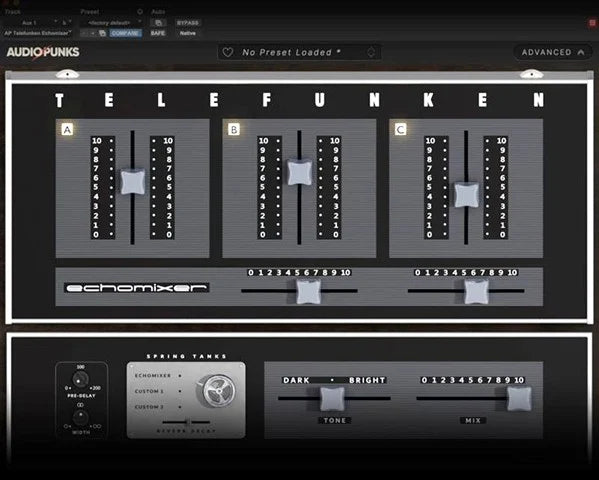Toggle echo channel C button
Viewport: 599px width, 480px height.
(400, 130)
